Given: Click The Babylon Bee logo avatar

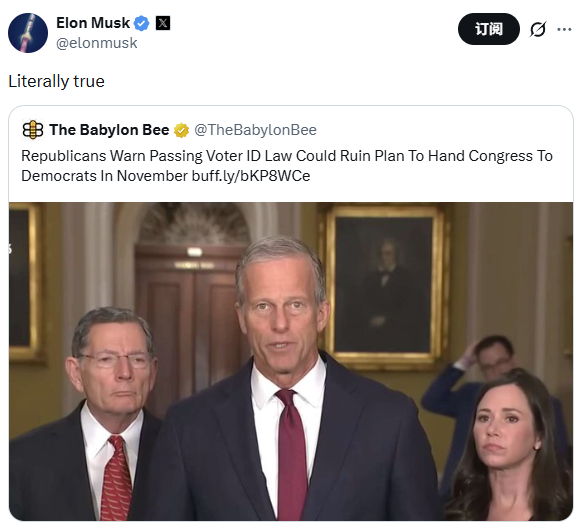Looking at the screenshot, I should tap(33, 130).
